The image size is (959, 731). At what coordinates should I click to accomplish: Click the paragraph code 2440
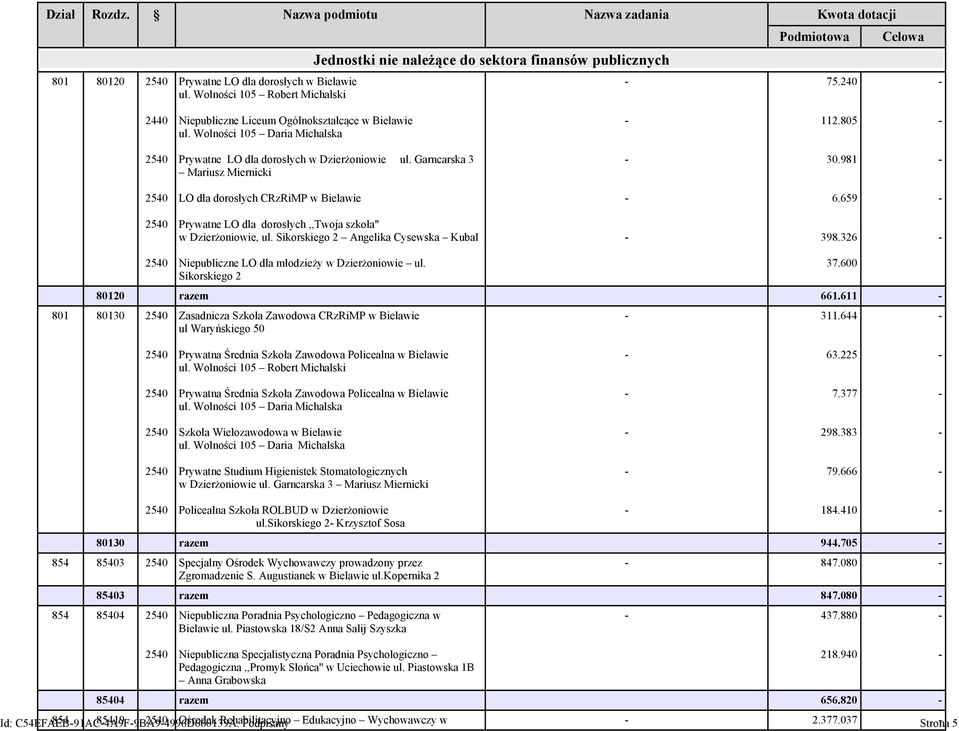point(157,121)
